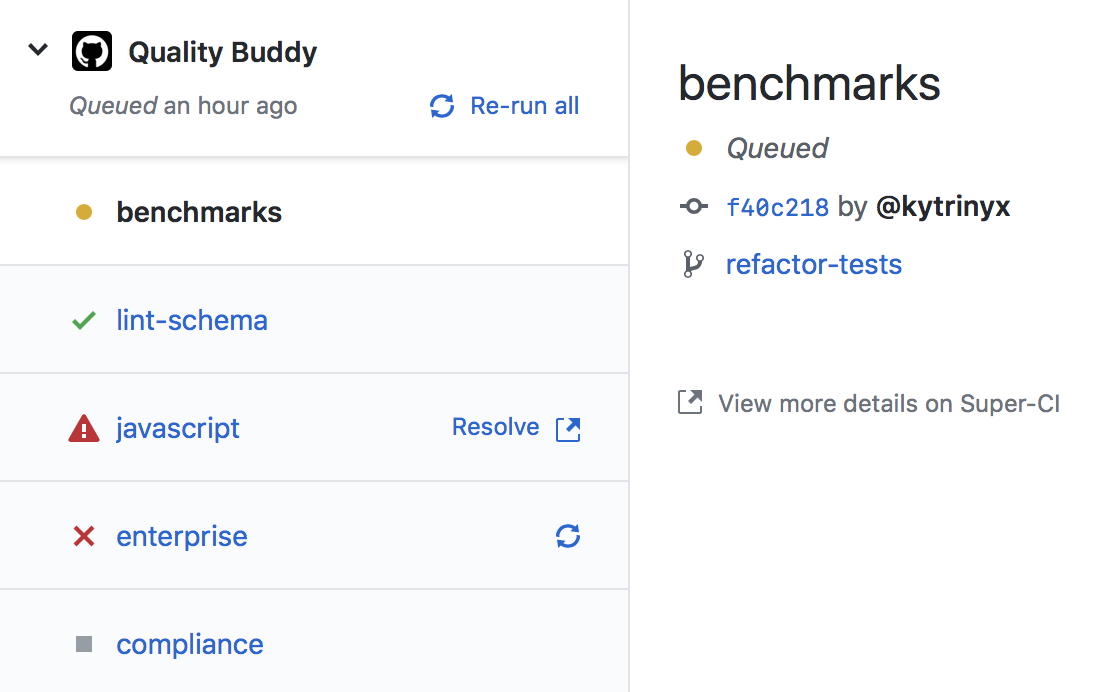Open the compliance check
This screenshot has width=1116, height=692.
190,645
